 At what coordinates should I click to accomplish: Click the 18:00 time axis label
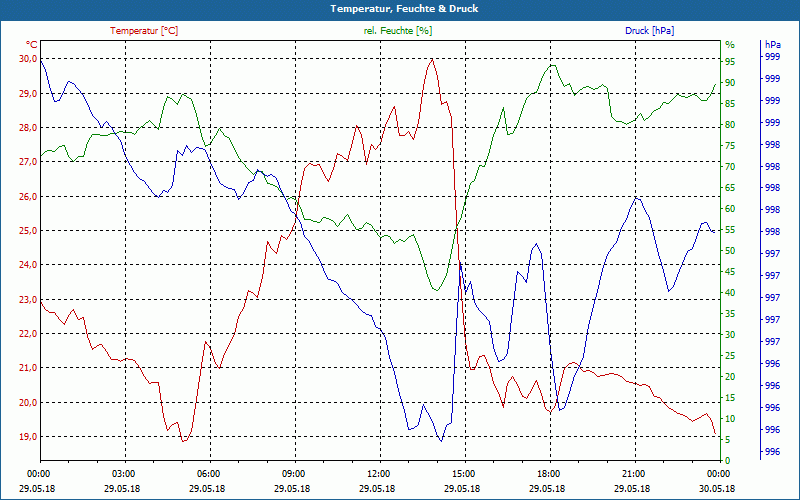click(x=550, y=474)
